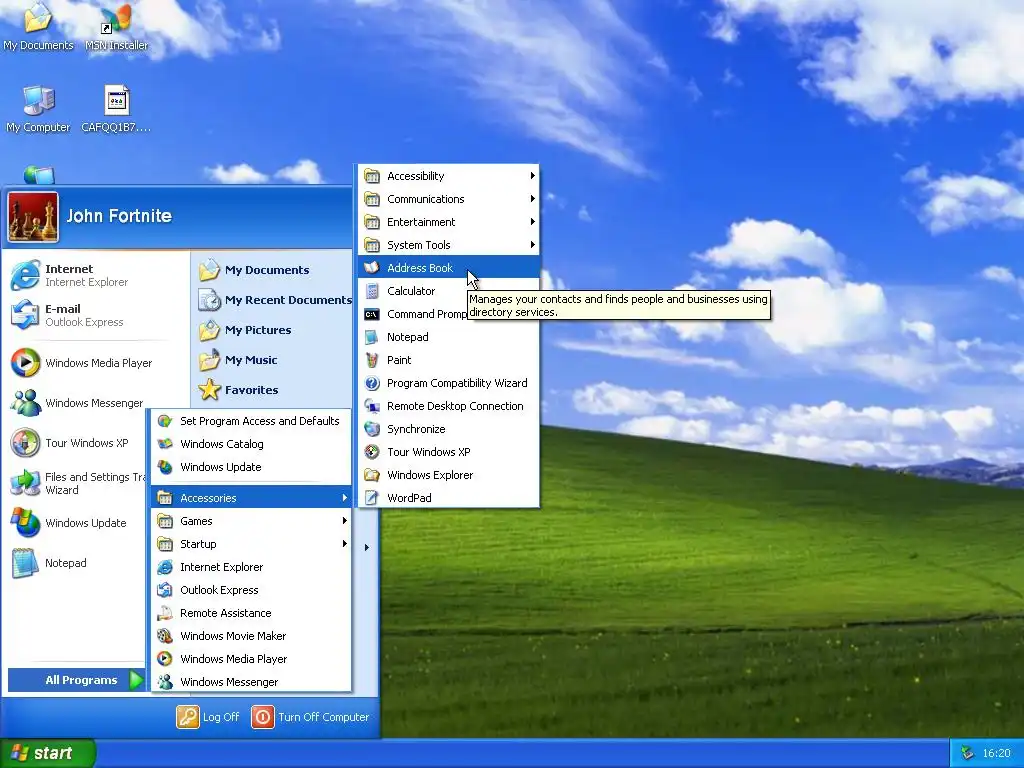Start Tour Windows XP from left column
The image size is (1024, 768).
(x=70, y=443)
